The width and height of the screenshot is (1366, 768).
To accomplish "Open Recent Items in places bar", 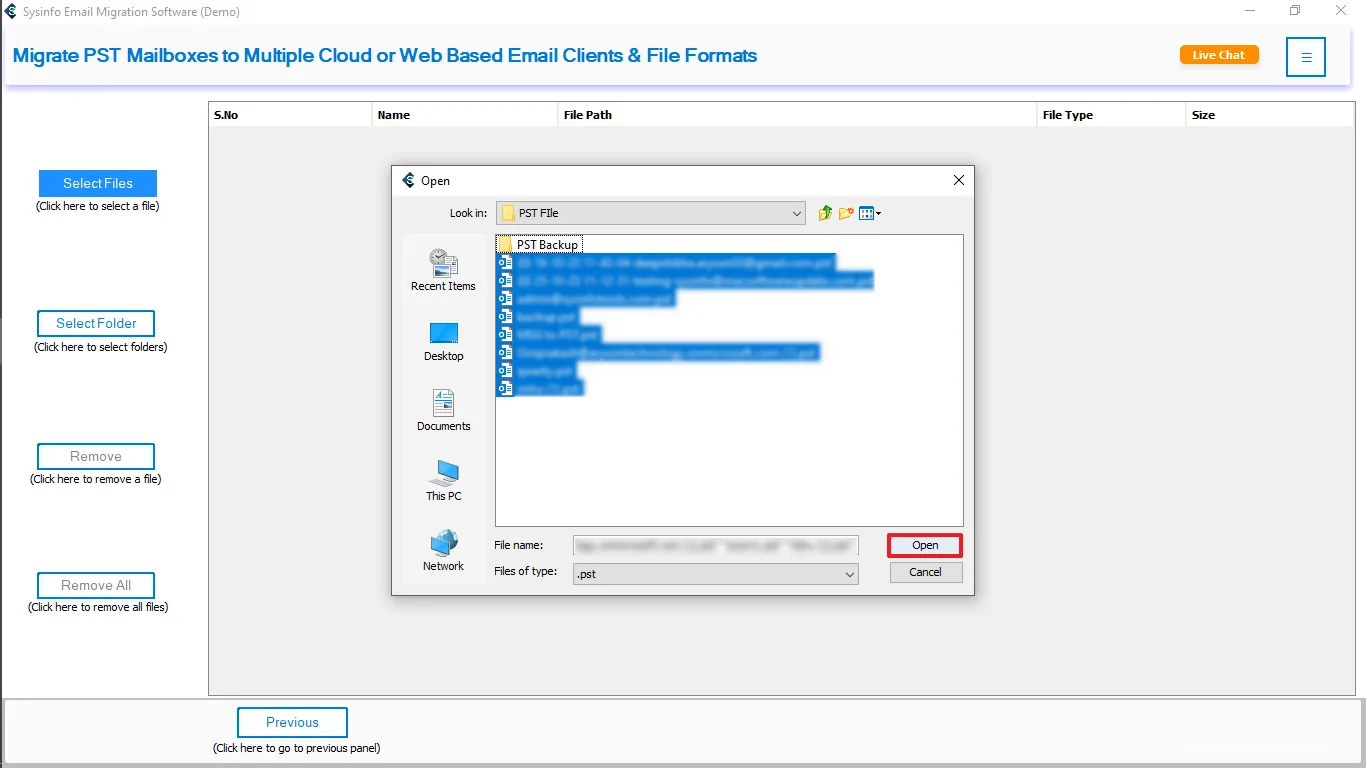I will (443, 270).
